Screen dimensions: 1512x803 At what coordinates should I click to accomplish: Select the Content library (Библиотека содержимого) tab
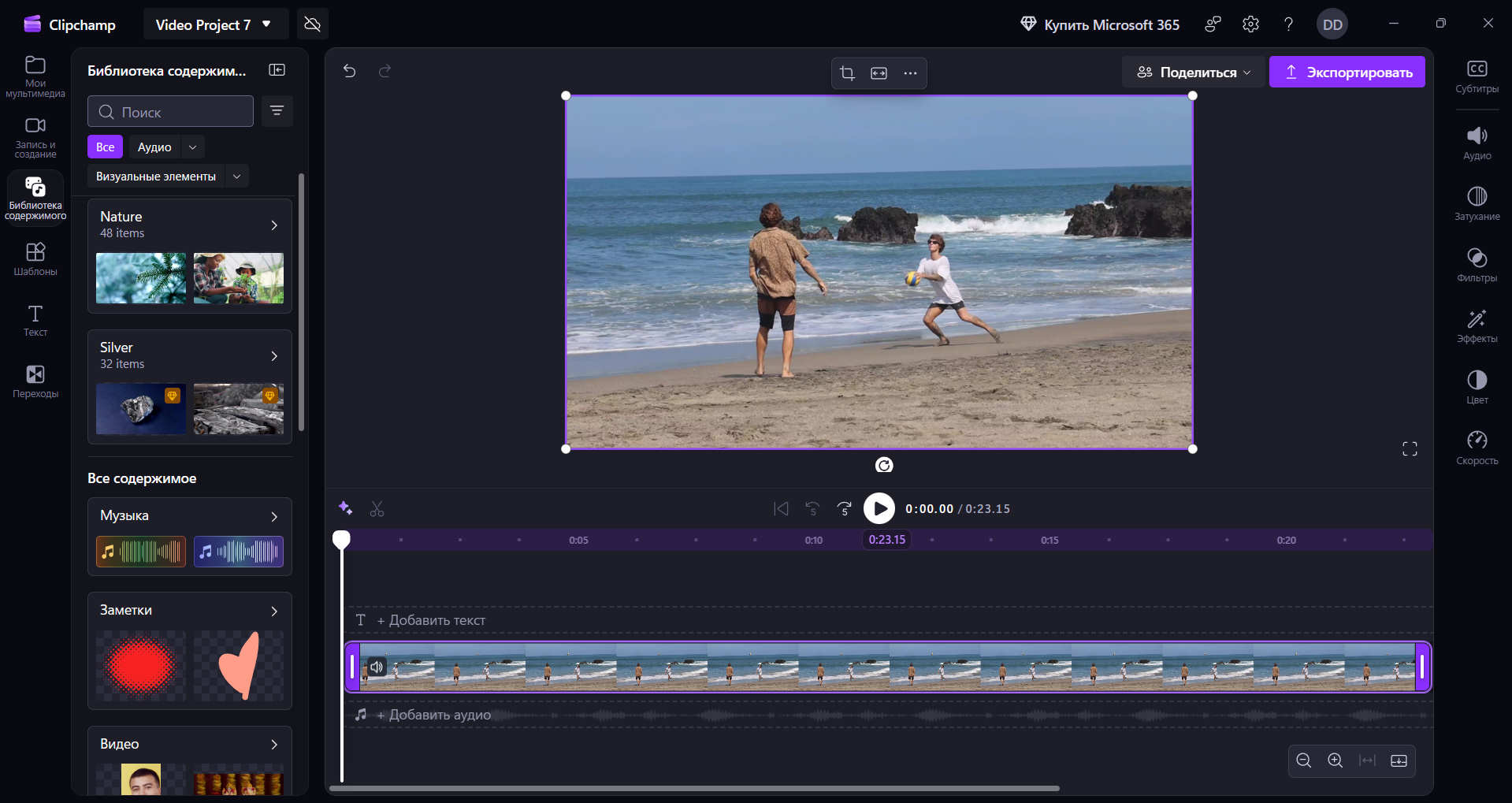click(35, 199)
